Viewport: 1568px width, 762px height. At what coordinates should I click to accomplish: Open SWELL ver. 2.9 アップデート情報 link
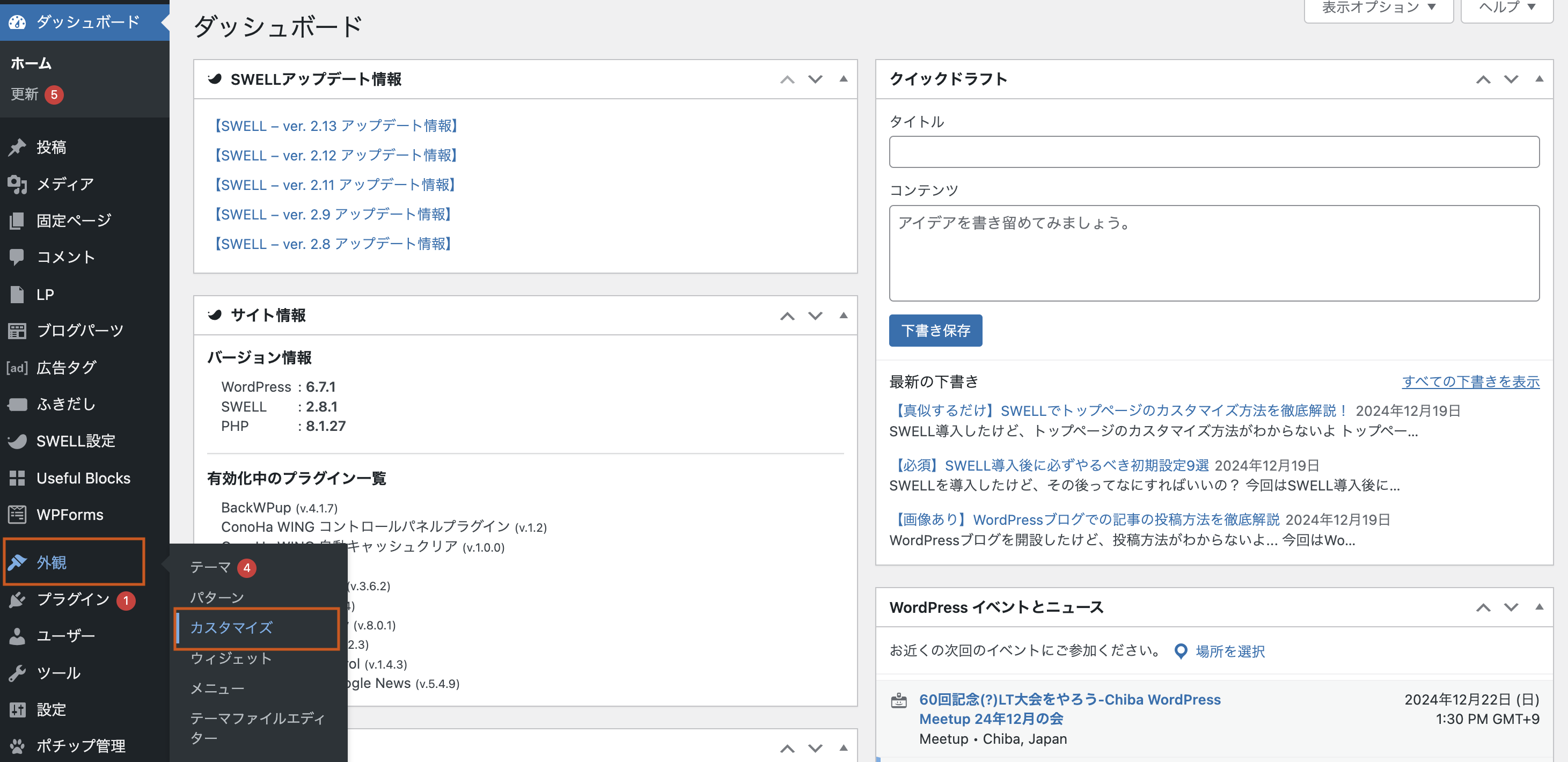click(331, 214)
